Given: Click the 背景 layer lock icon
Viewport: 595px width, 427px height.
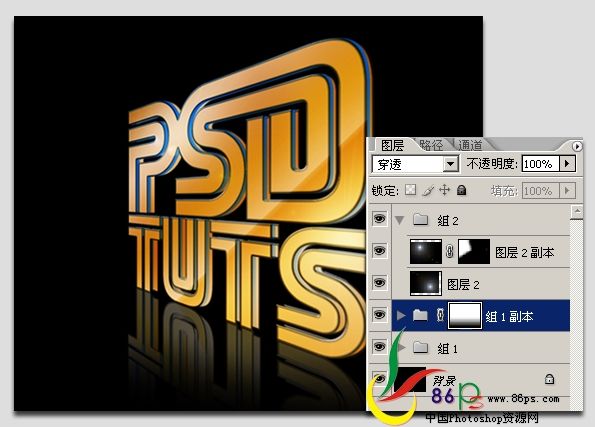Looking at the screenshot, I should pyautogui.click(x=549, y=379).
